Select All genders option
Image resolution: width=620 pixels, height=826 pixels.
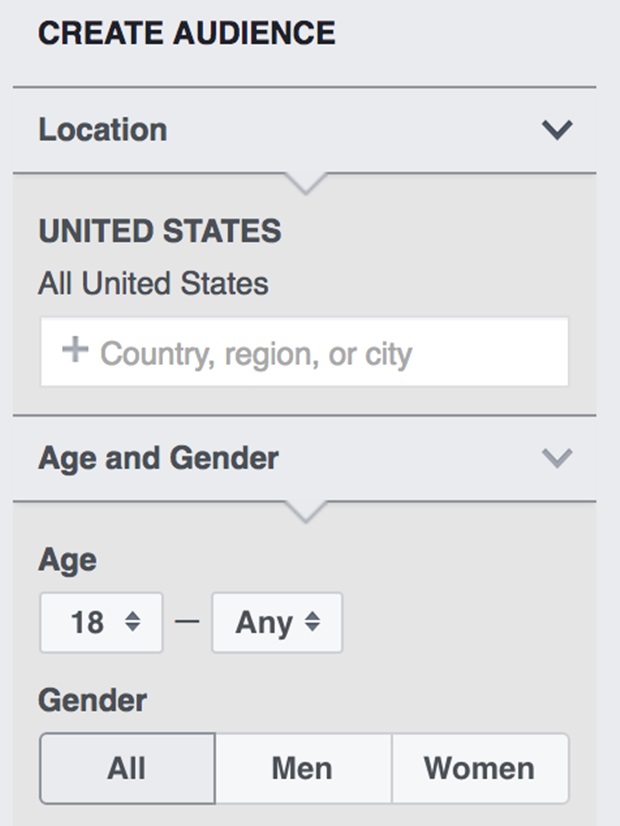coord(127,769)
